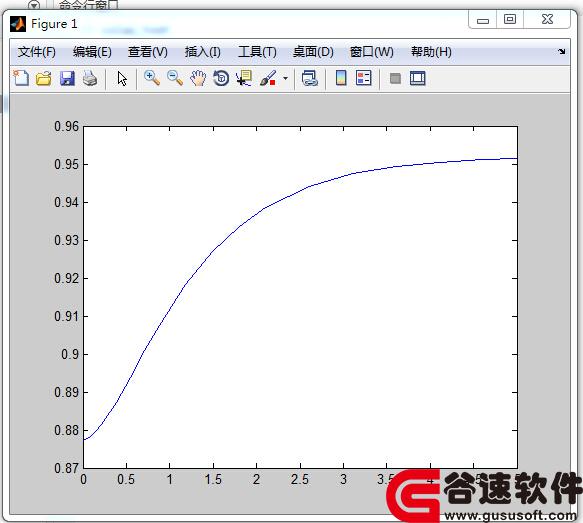
Task: Insert a legend using the toolbar icon
Action: (x=364, y=78)
